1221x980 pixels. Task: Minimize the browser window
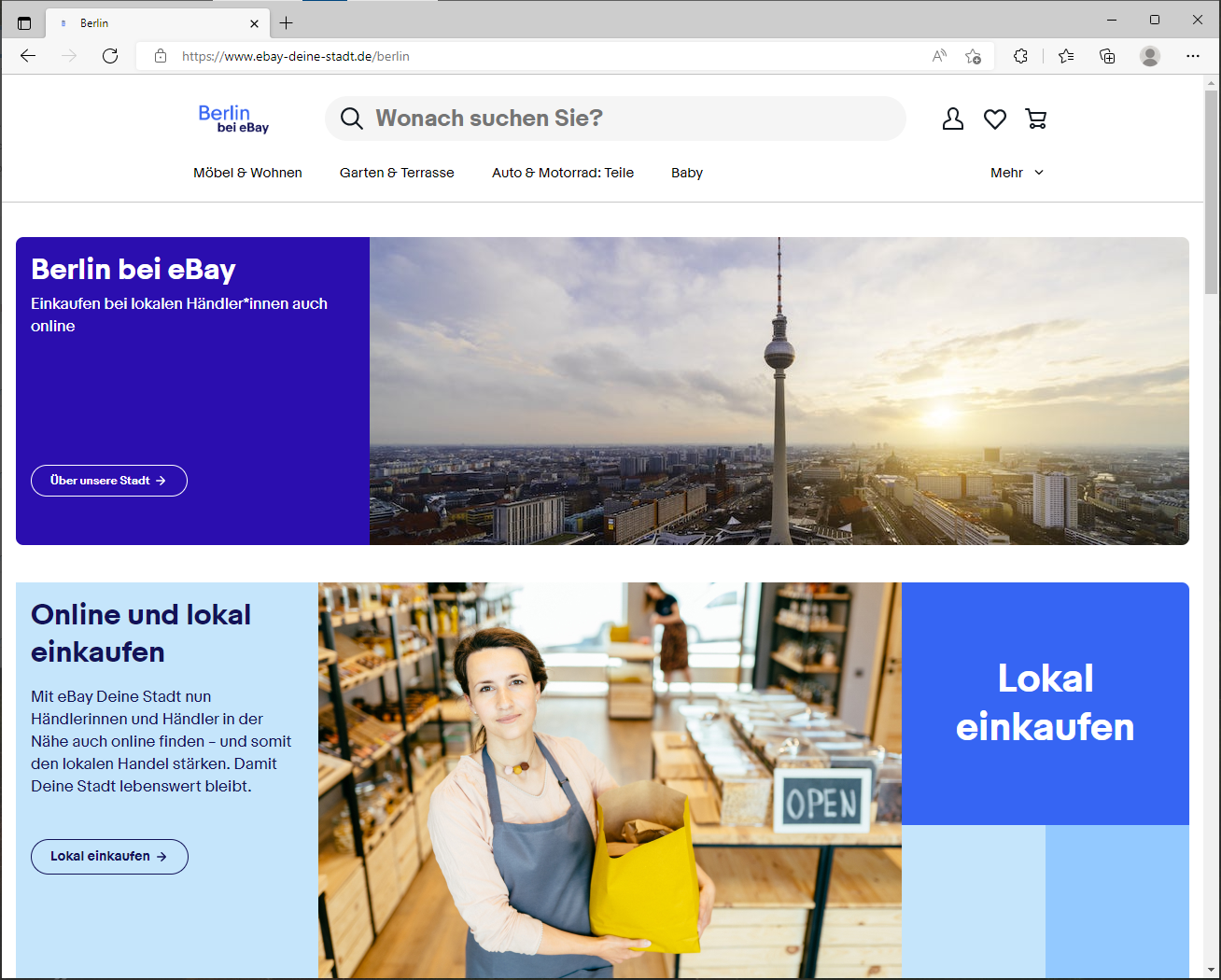click(1112, 20)
